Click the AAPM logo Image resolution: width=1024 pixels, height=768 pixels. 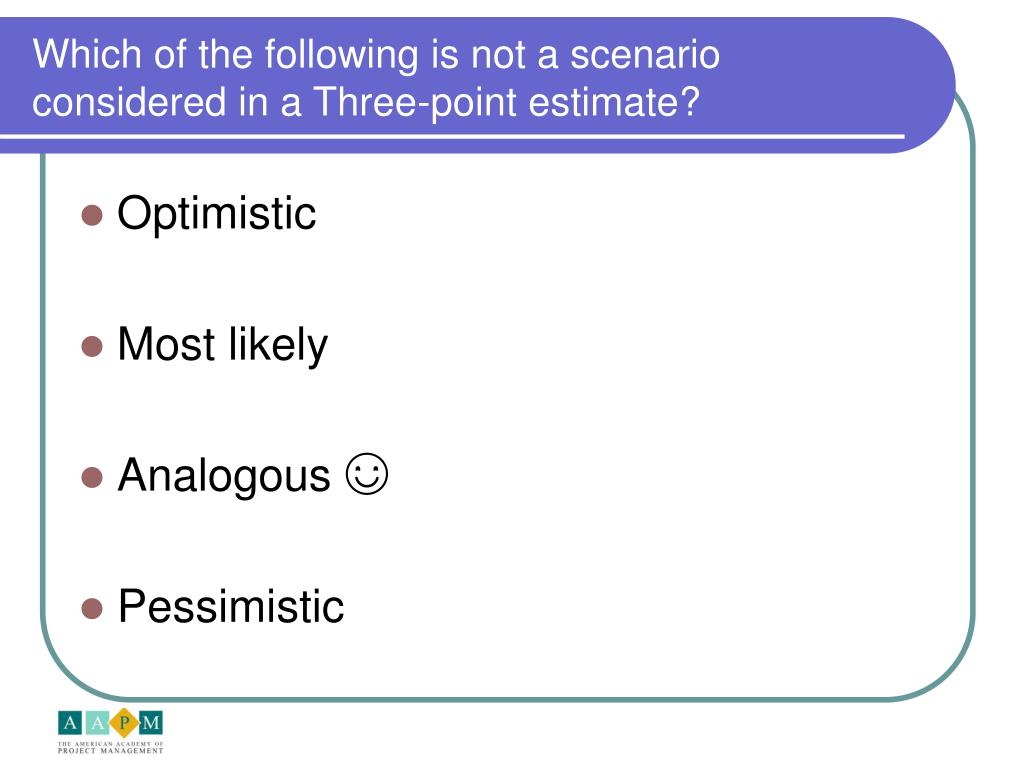(110, 731)
